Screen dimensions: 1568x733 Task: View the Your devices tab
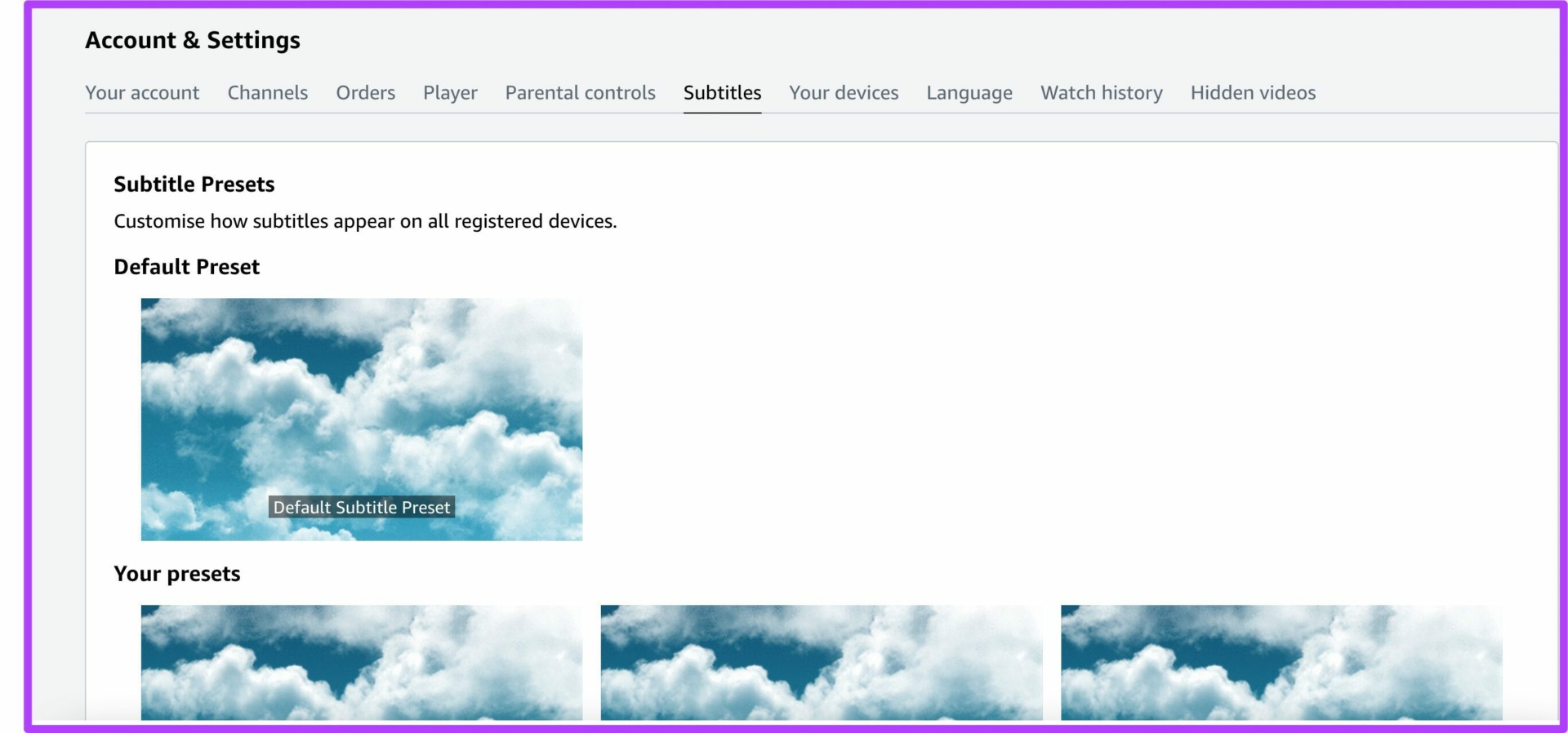point(844,92)
